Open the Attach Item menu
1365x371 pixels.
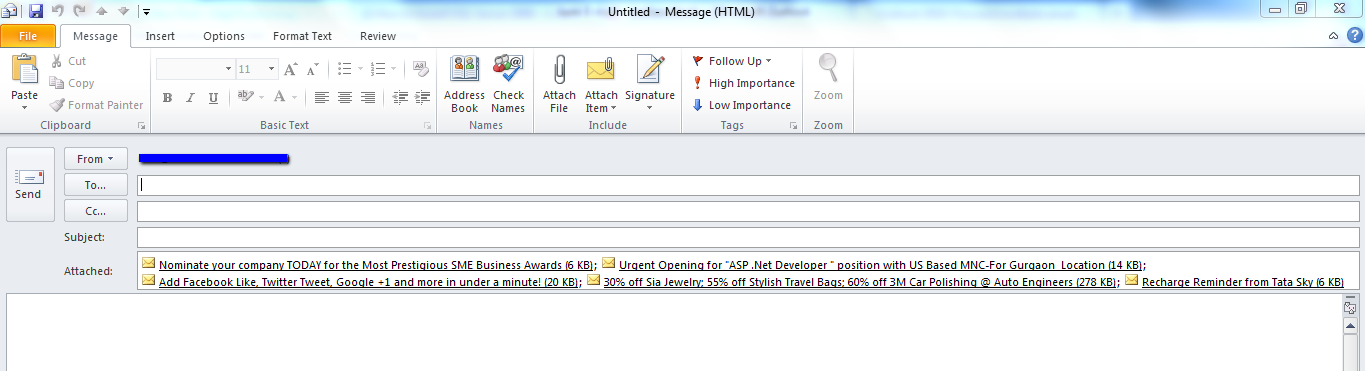(x=601, y=84)
